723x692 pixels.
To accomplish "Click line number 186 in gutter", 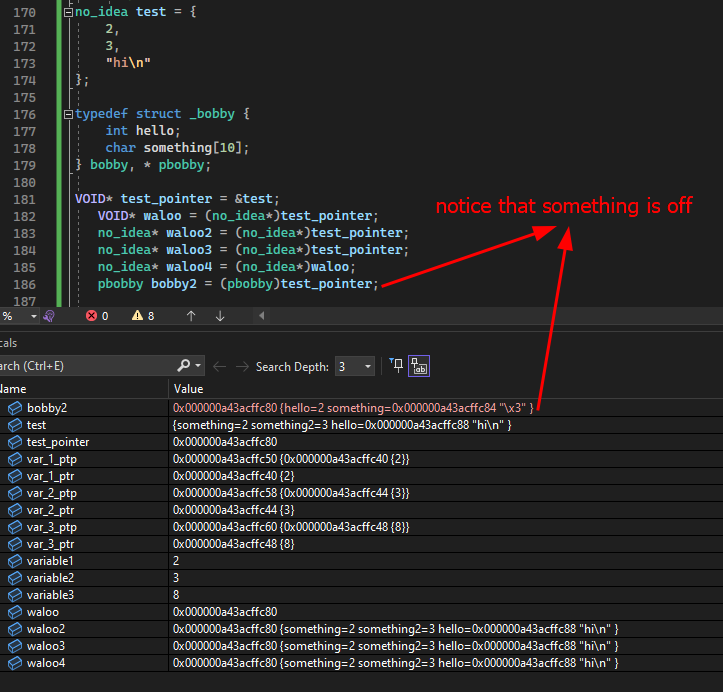I will pyautogui.click(x=24, y=284).
